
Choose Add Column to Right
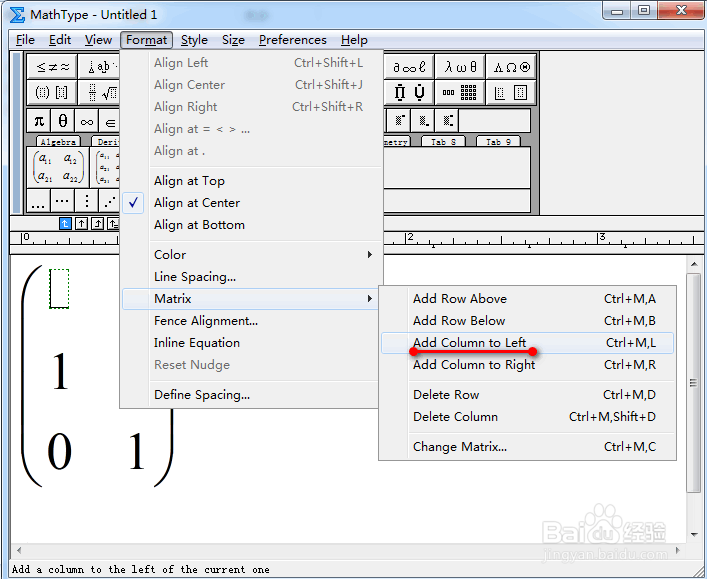[x=528, y=364]
